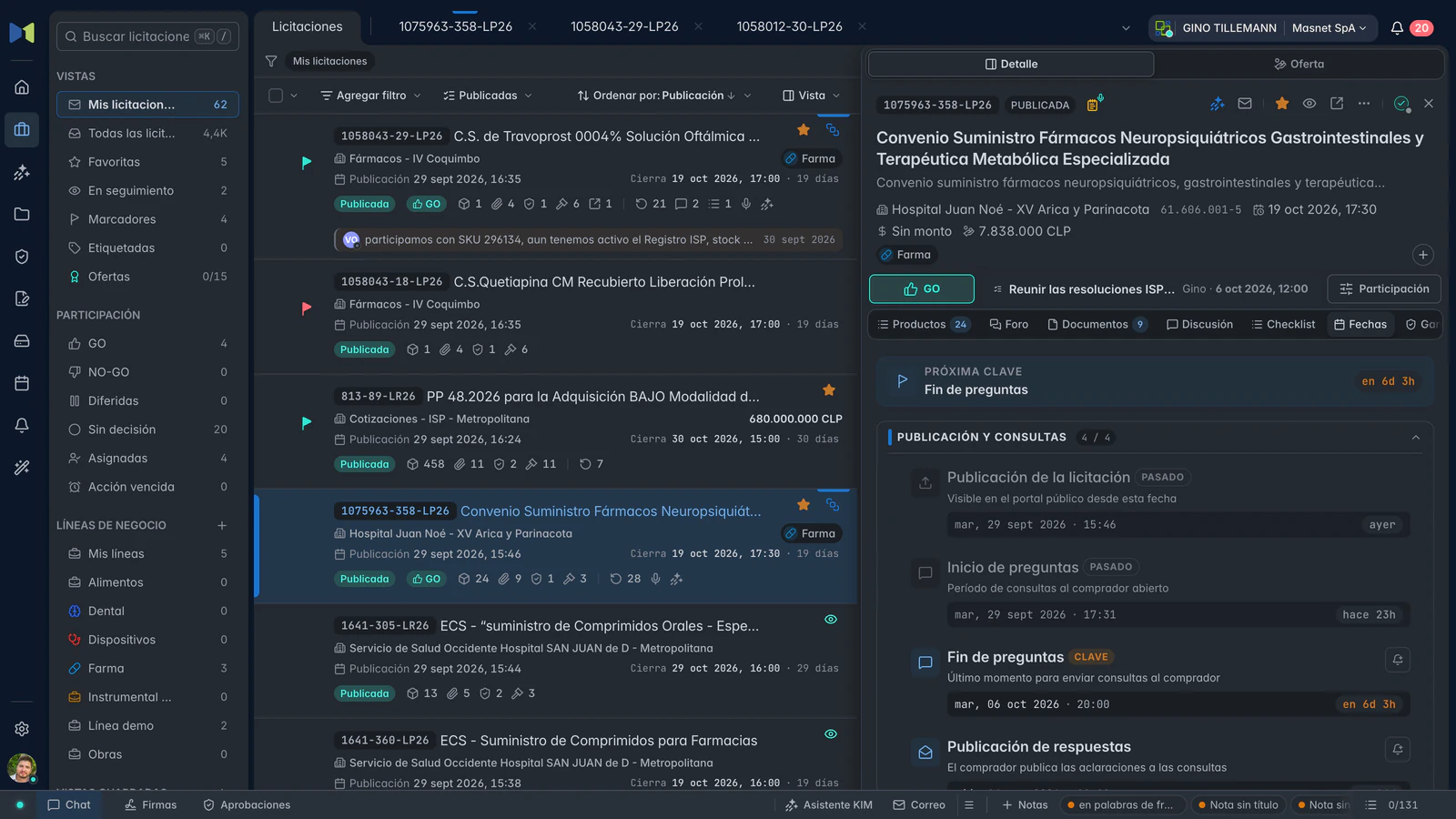This screenshot has width=1456, height=819.
Task: Open the shield check icon in left rail
Action: coord(22,257)
